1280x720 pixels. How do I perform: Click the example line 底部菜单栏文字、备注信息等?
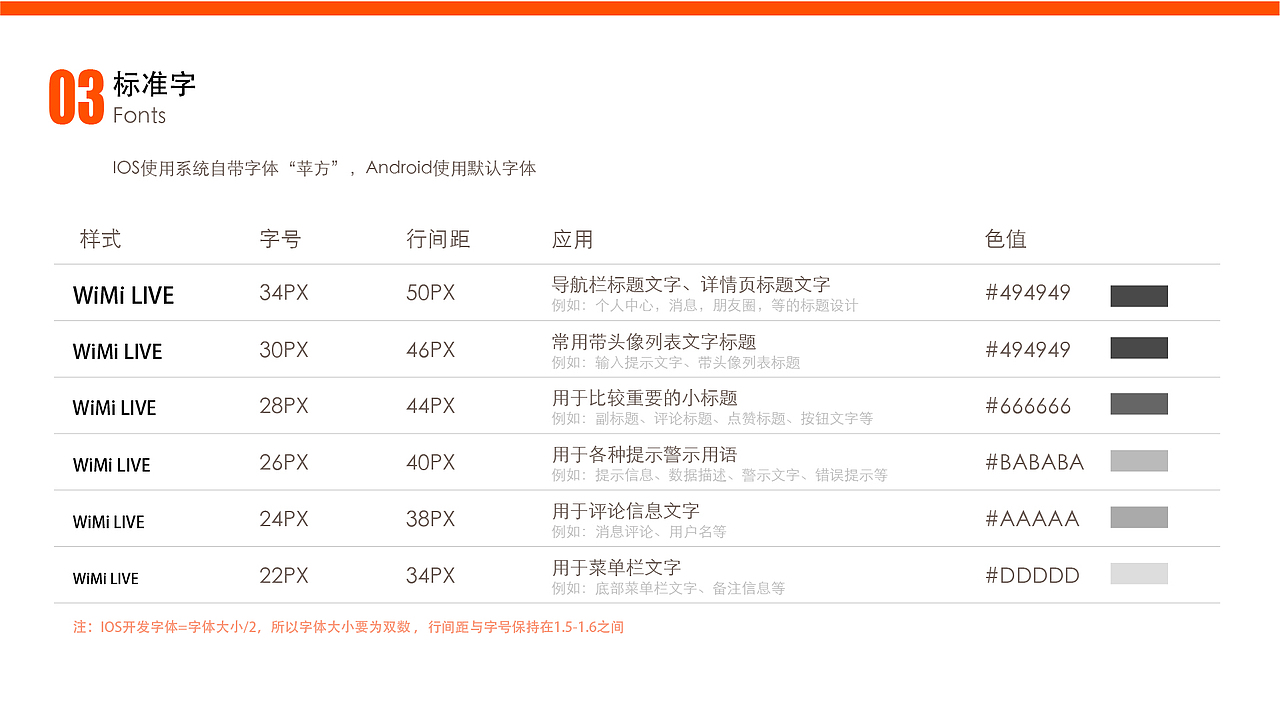[x=668, y=589]
